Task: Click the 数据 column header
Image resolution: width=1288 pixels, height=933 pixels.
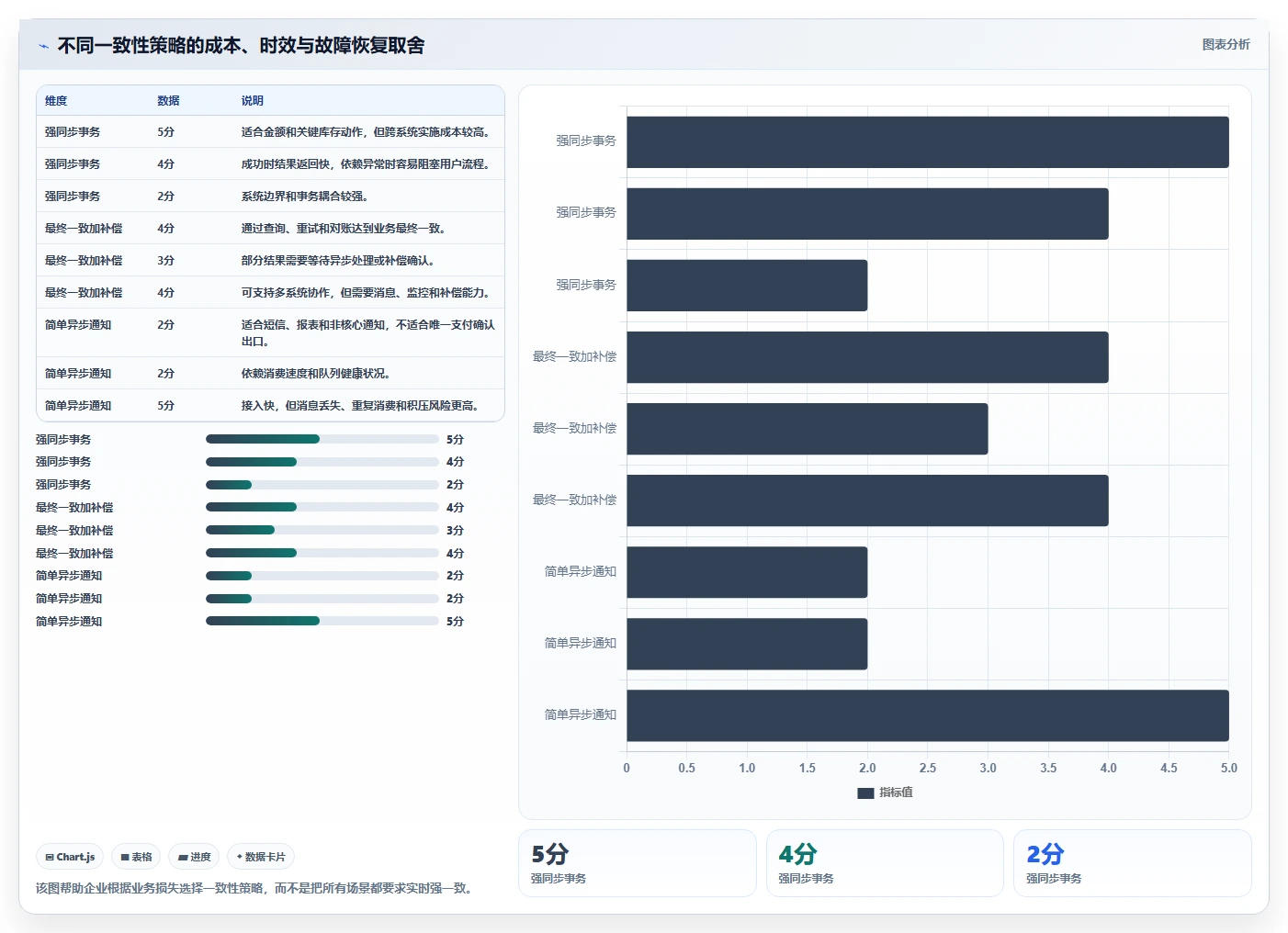Action: (168, 101)
